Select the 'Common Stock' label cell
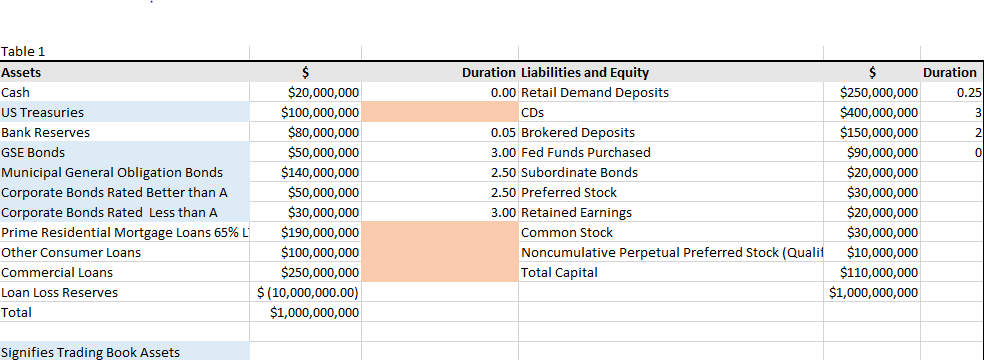984x360 pixels. [x=670, y=233]
